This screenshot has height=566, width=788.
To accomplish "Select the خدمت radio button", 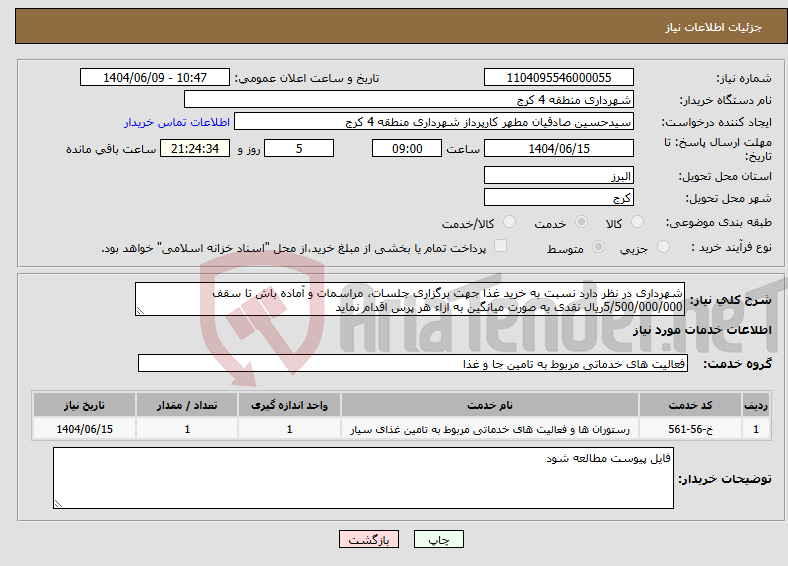I will point(581,222).
